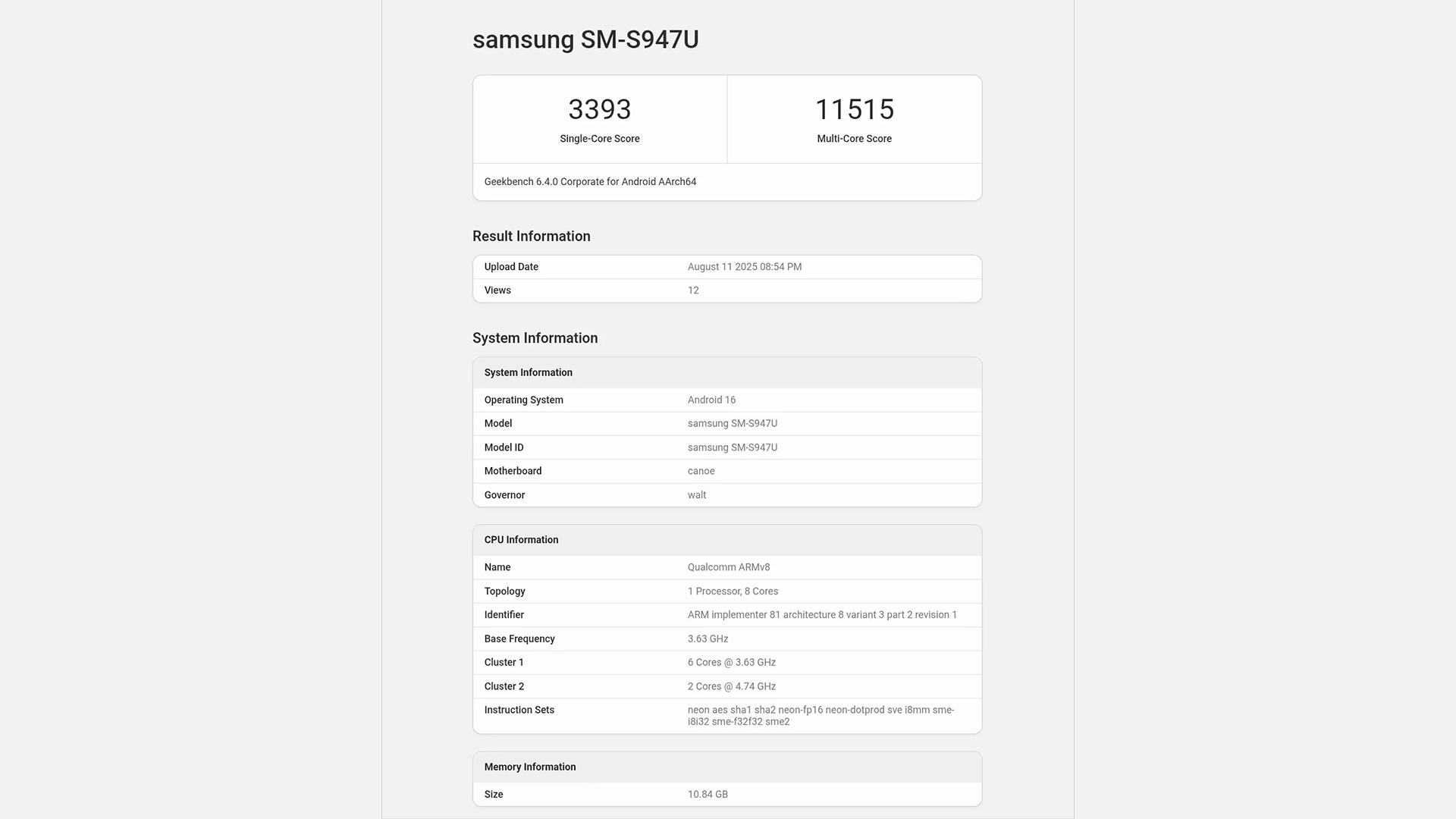Click the 11515 multi-core score

[x=854, y=109]
